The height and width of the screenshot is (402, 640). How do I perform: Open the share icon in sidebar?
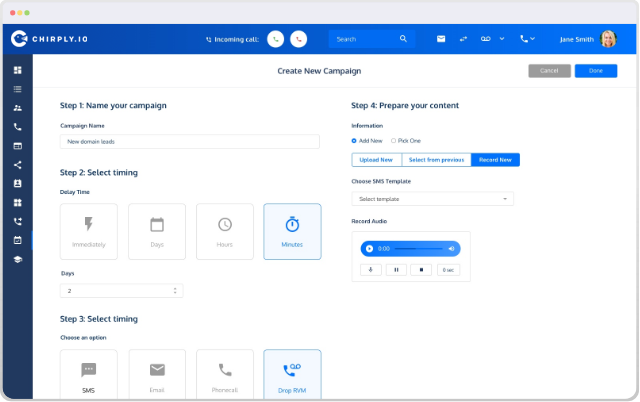point(18,165)
